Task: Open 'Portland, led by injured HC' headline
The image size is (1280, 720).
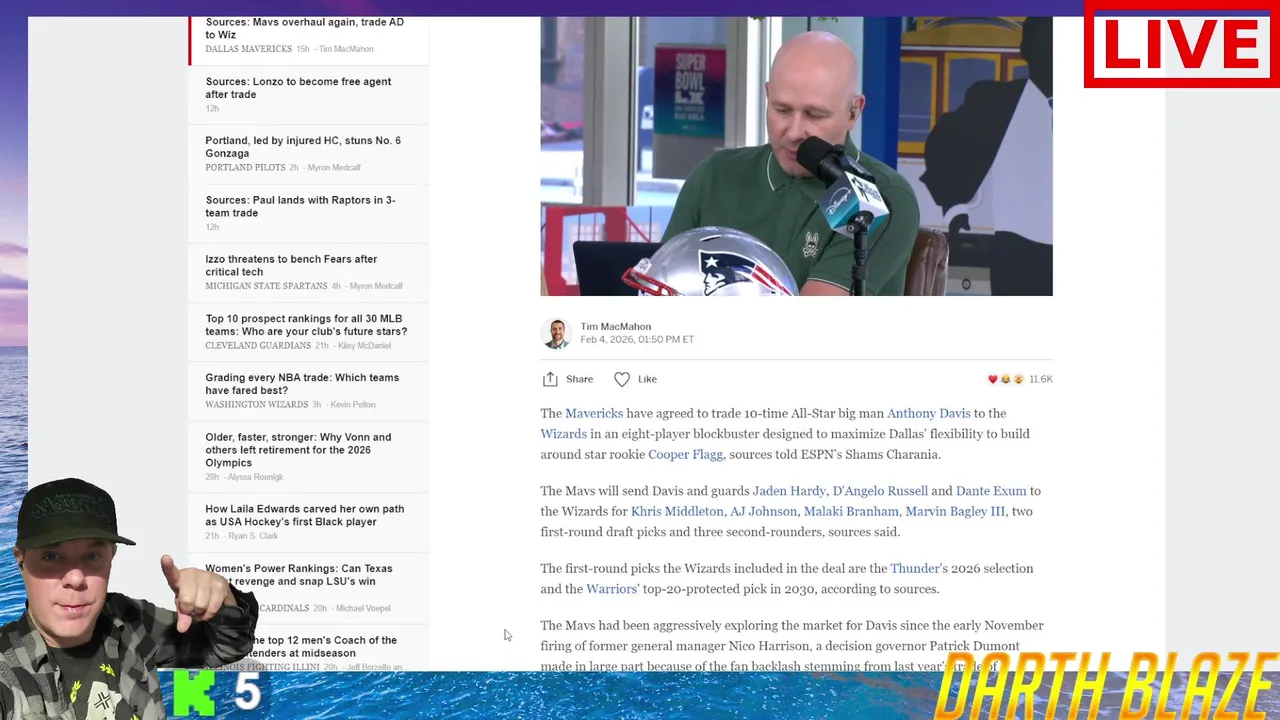Action: tap(303, 147)
